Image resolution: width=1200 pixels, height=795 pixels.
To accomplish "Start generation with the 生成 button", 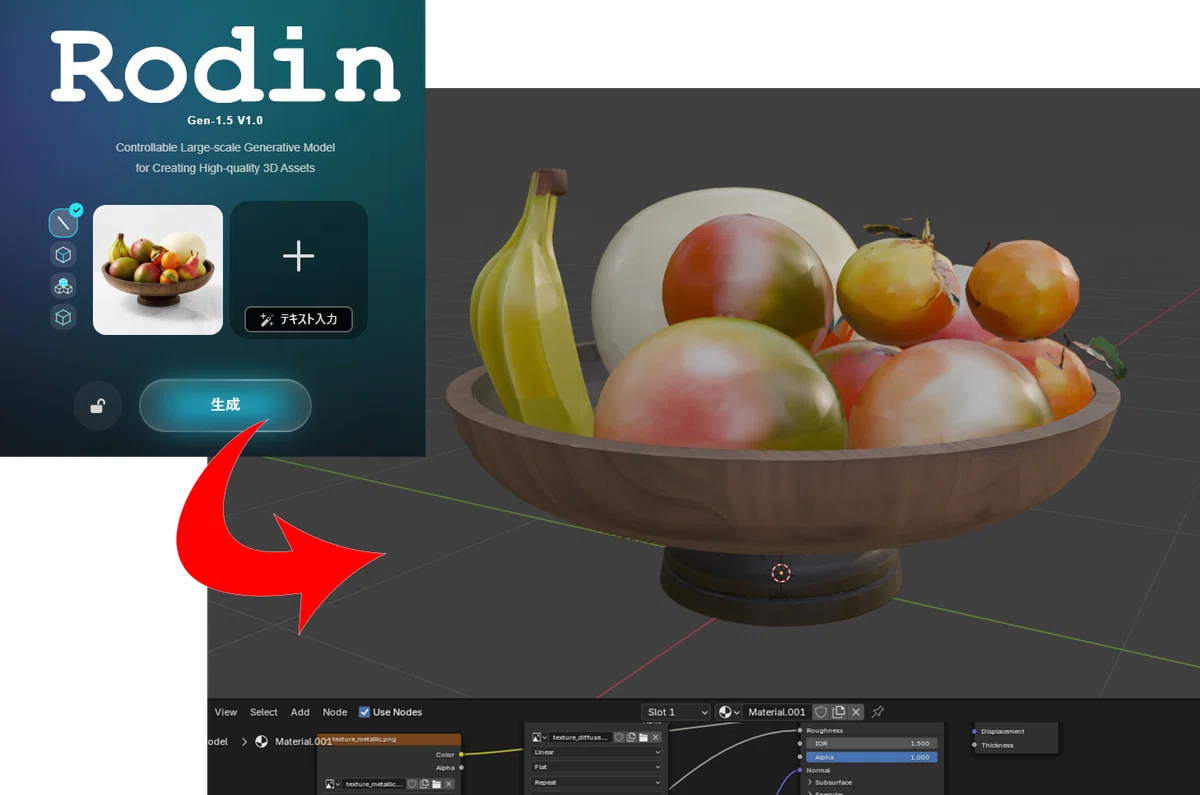I will (225, 405).
